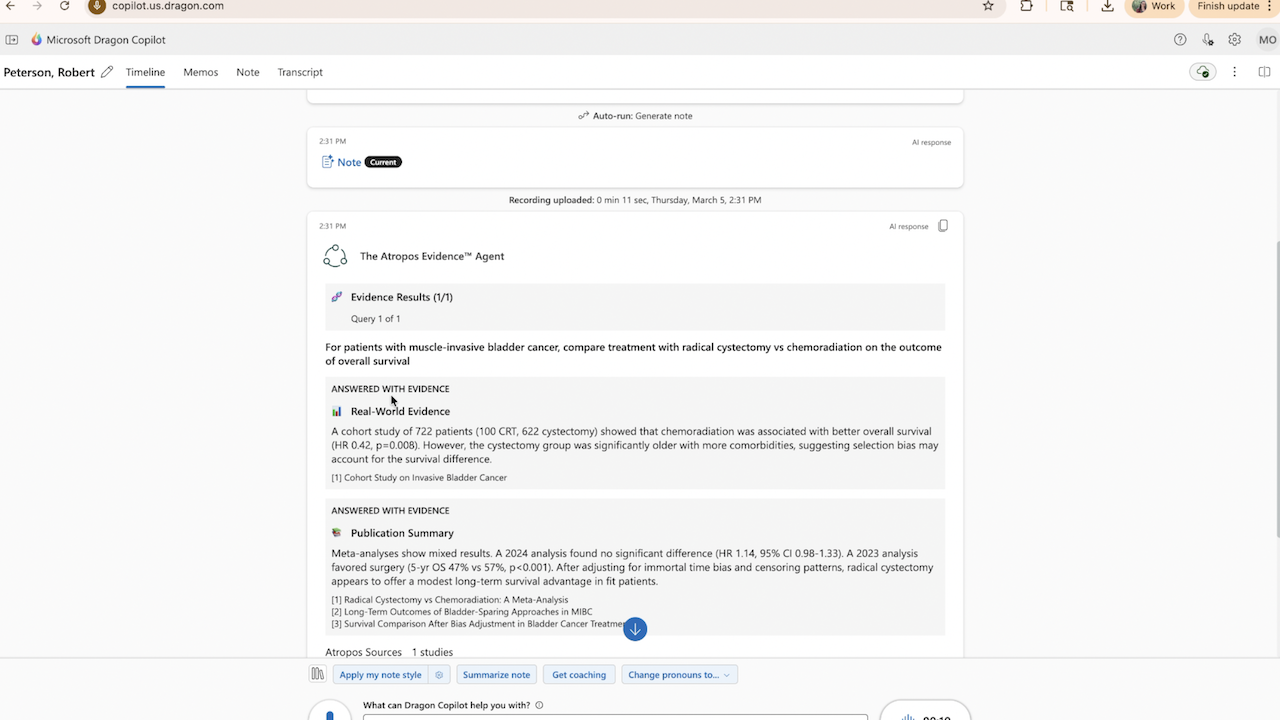
Task: Copy the AI response with clipboard icon
Action: click(943, 226)
